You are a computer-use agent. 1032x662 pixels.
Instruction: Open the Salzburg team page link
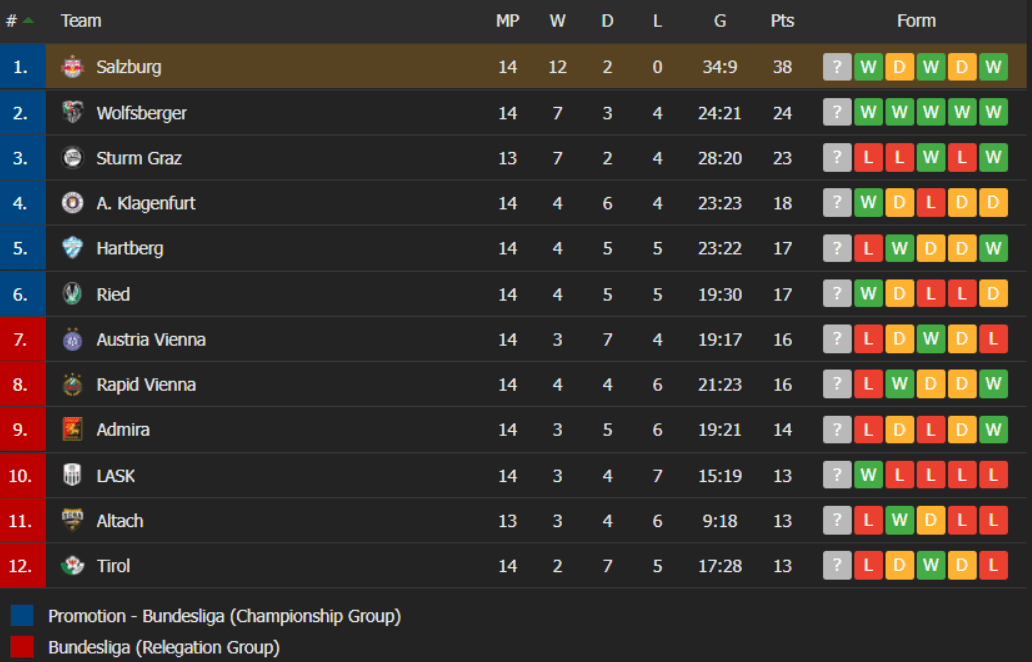click(x=129, y=67)
